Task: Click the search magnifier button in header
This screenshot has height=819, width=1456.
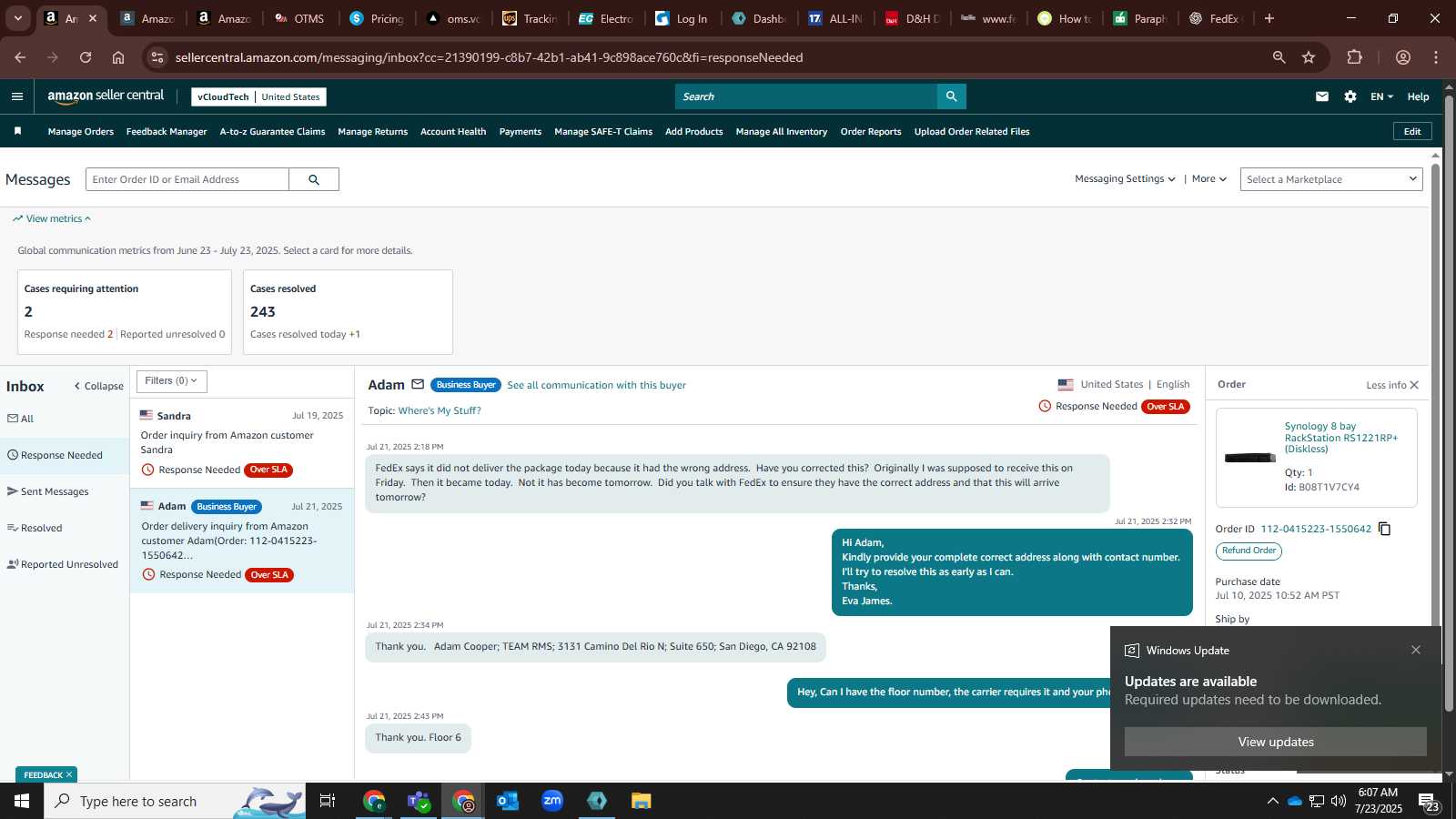Action: click(x=951, y=96)
